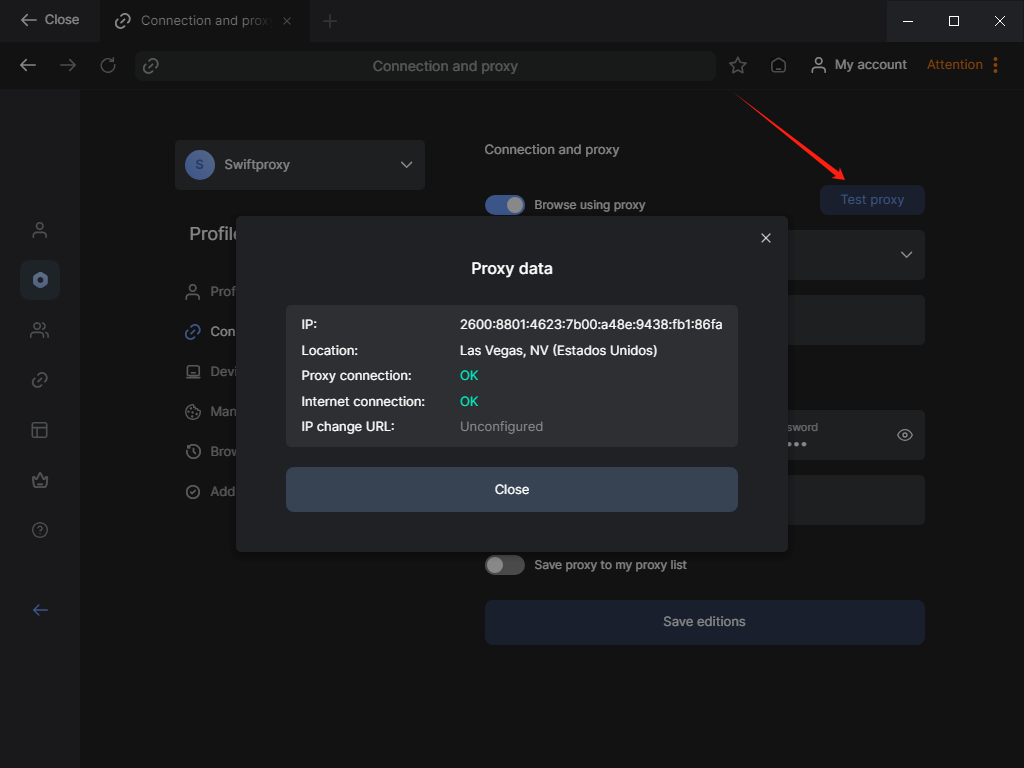The width and height of the screenshot is (1024, 768).
Task: Show password with the eye icon
Action: [x=905, y=435]
